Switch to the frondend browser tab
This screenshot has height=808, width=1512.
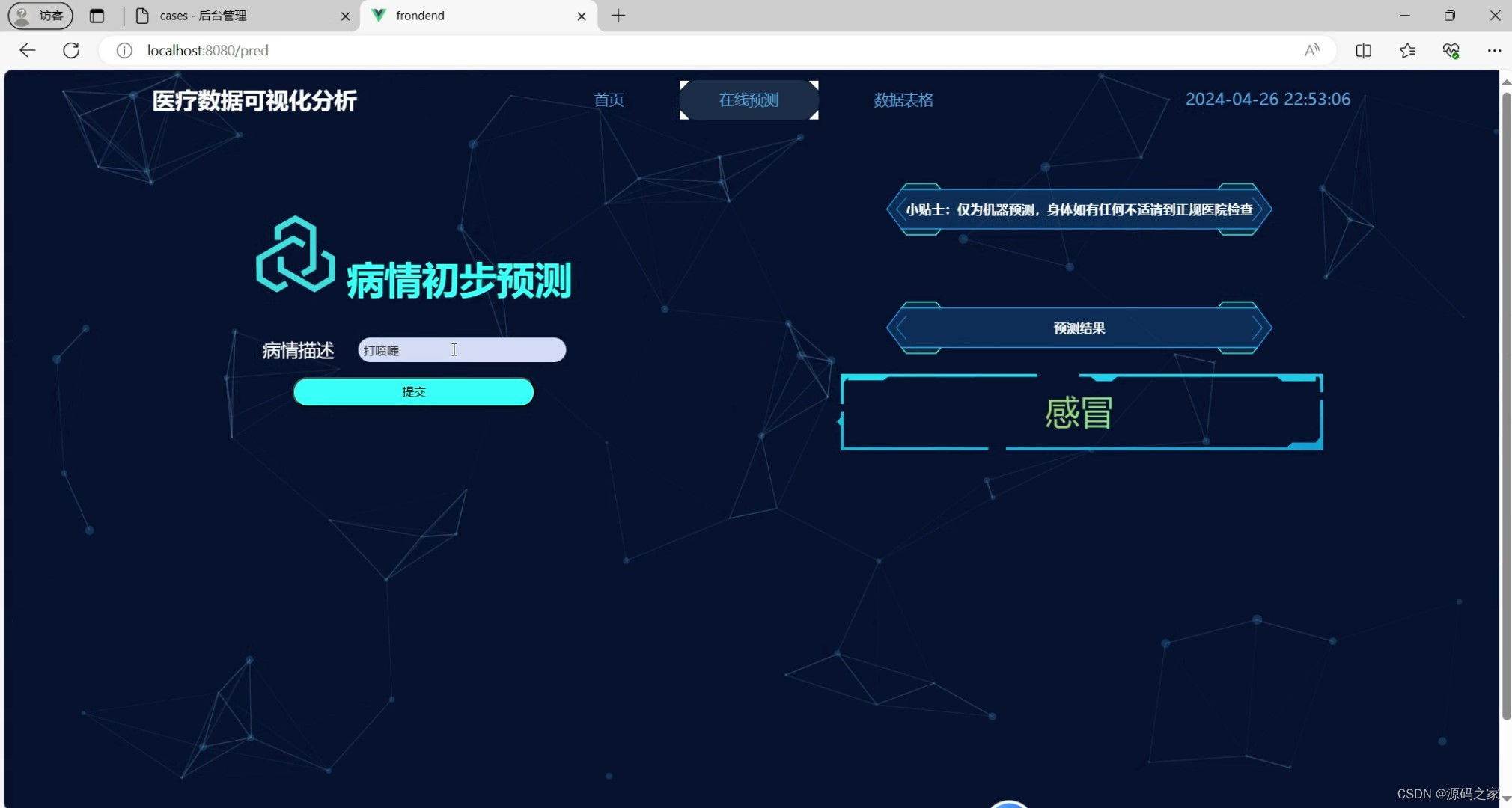449,15
